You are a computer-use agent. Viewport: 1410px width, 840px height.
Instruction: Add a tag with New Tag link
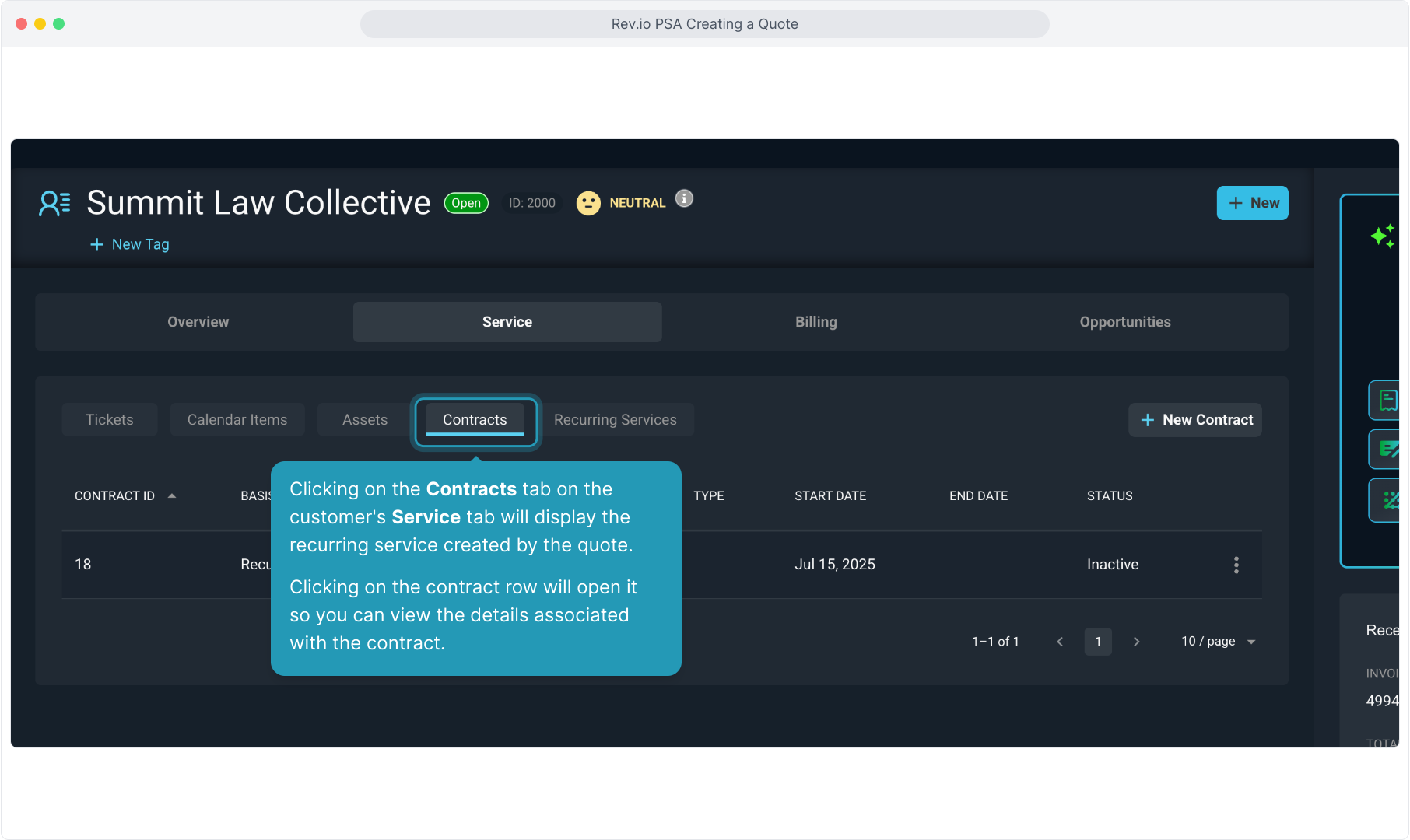[130, 244]
